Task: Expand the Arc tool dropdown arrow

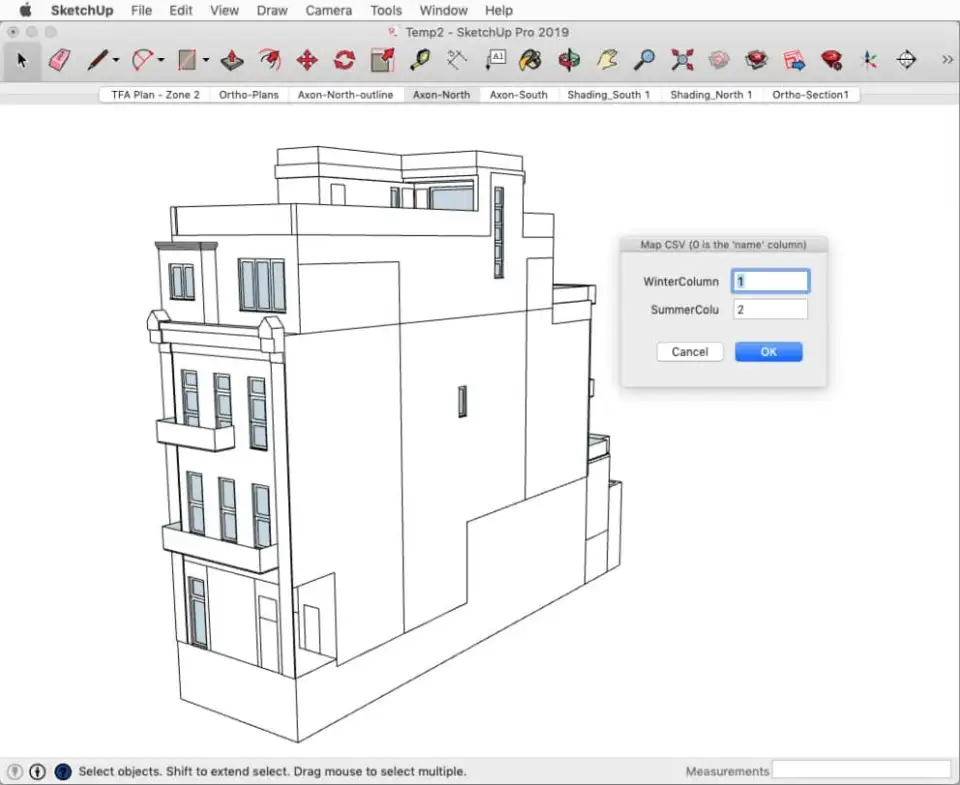Action: pyautogui.click(x=161, y=61)
